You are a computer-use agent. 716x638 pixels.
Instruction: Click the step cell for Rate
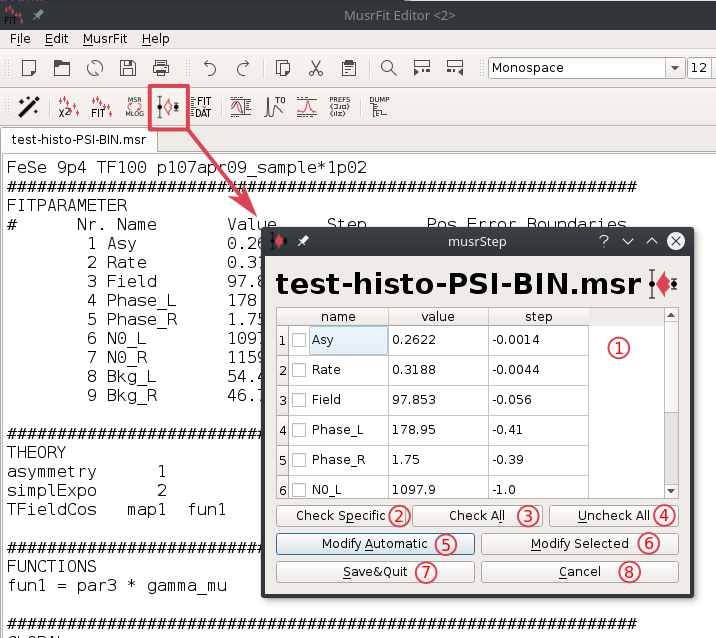pyautogui.click(x=538, y=370)
